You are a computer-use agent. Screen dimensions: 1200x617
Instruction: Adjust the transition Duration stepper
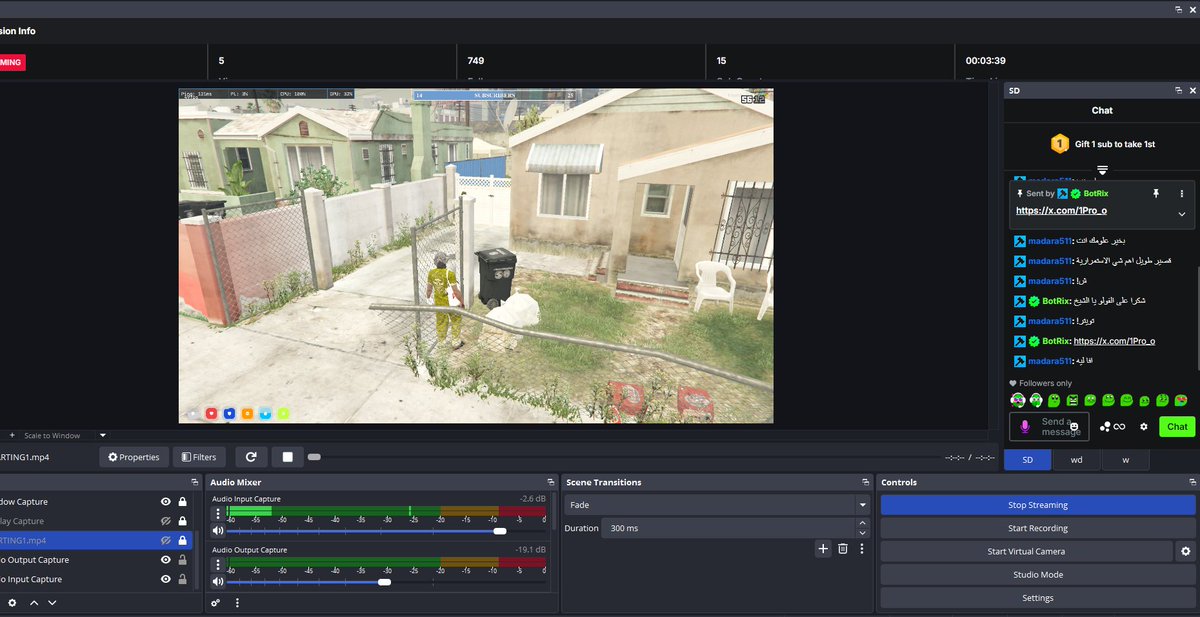coord(863,528)
